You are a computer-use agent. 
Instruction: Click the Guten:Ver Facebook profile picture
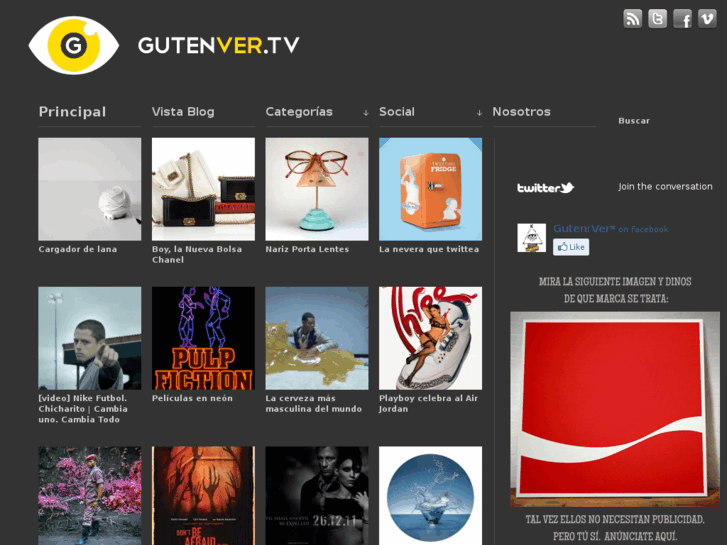pos(531,237)
